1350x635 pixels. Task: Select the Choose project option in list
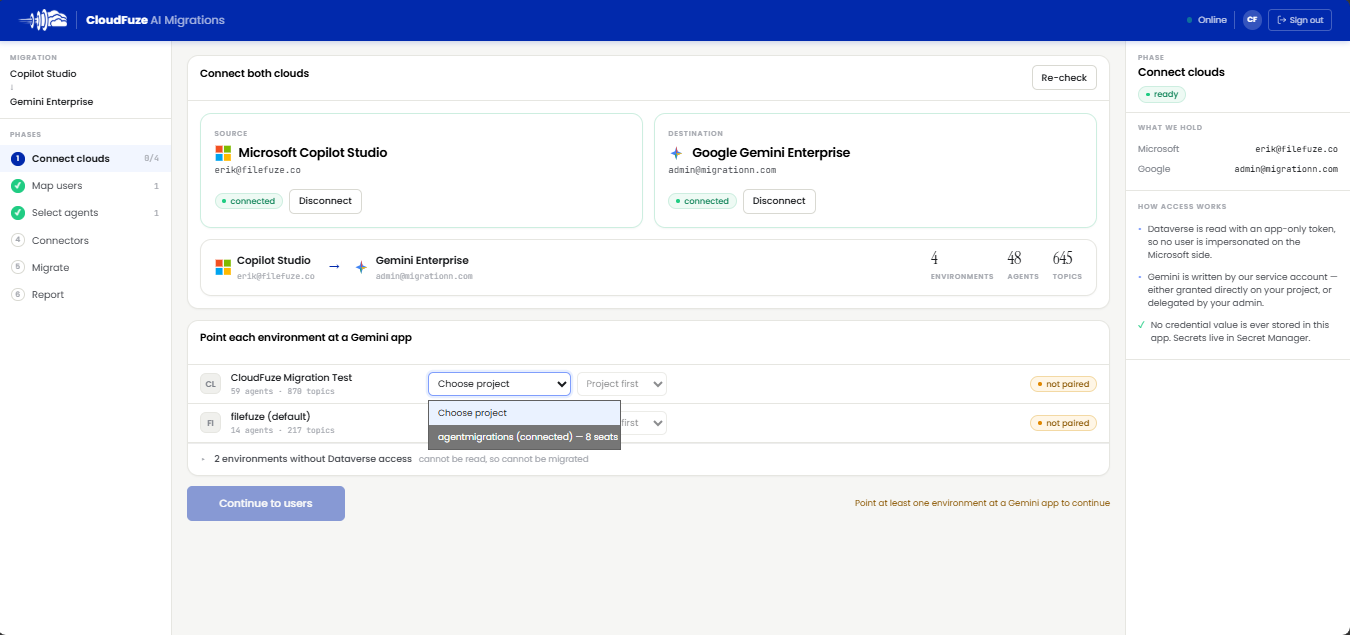click(x=525, y=413)
